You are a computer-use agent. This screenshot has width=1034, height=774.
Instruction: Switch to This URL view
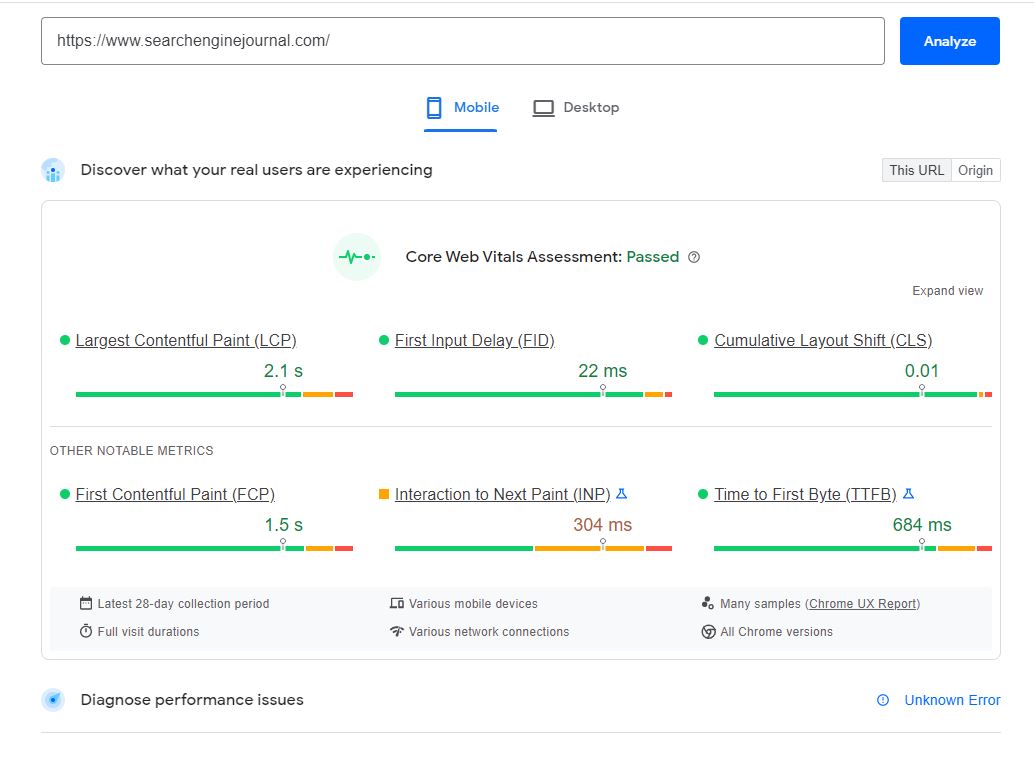pyautogui.click(x=916, y=170)
